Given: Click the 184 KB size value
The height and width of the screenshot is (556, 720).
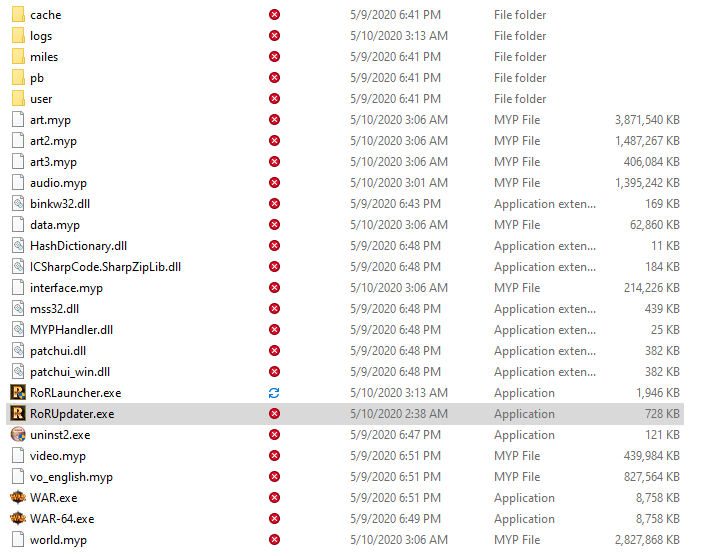Looking at the screenshot, I should pyautogui.click(x=662, y=267).
